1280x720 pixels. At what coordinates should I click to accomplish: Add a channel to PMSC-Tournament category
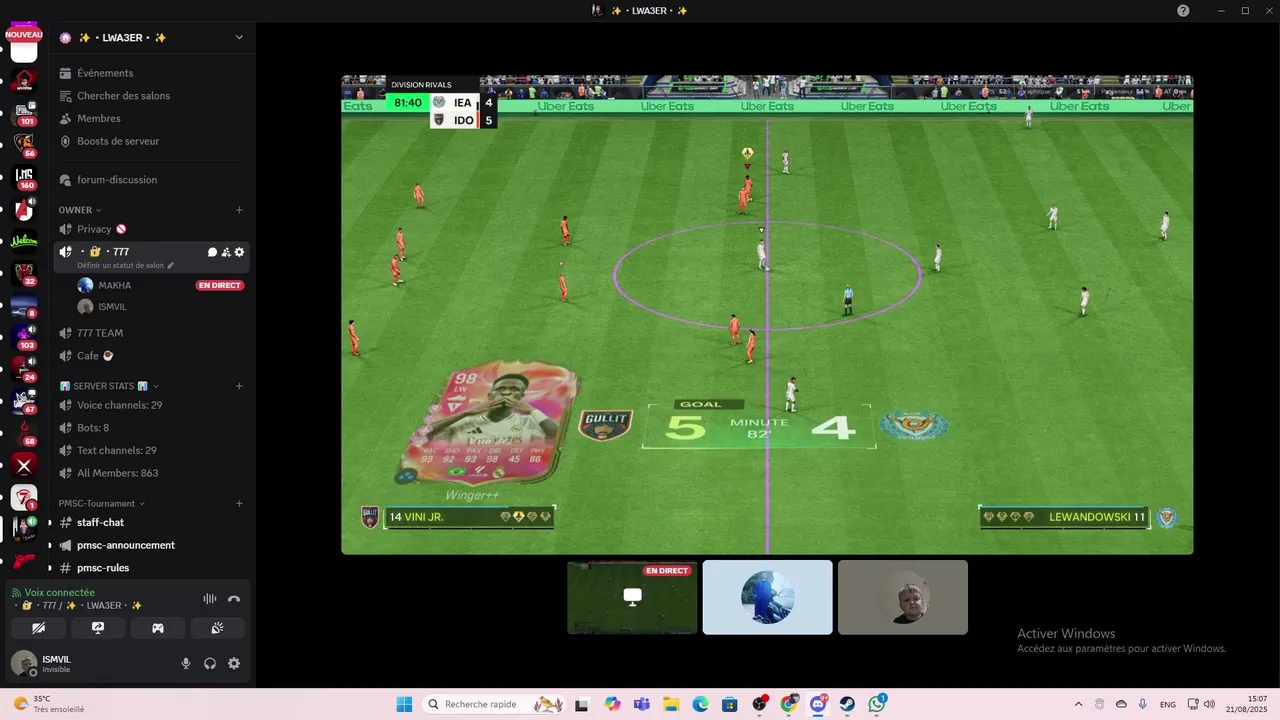239,504
